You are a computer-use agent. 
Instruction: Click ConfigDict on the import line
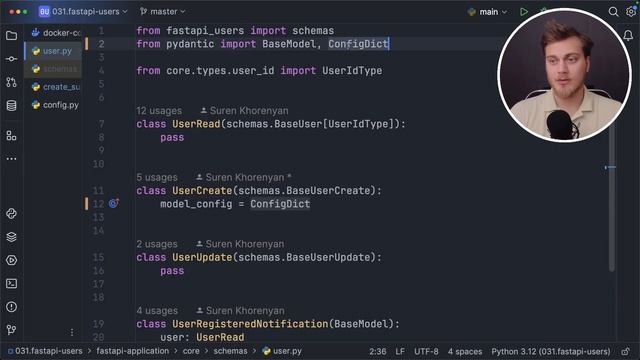358,44
